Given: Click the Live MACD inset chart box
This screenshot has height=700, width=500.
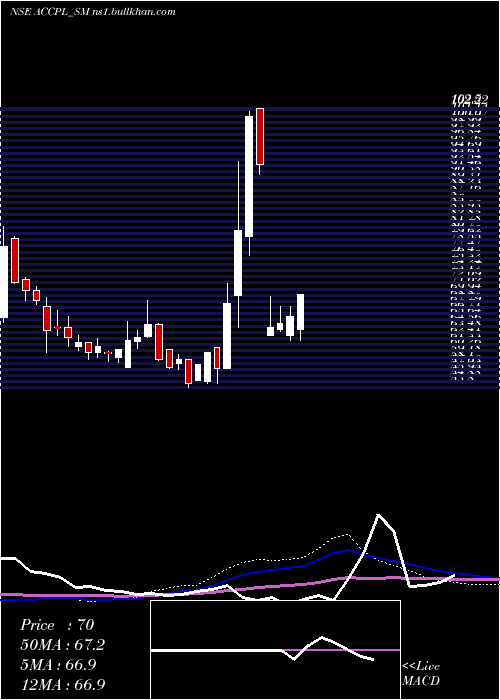Looking at the screenshot, I should pyautogui.click(x=275, y=650).
